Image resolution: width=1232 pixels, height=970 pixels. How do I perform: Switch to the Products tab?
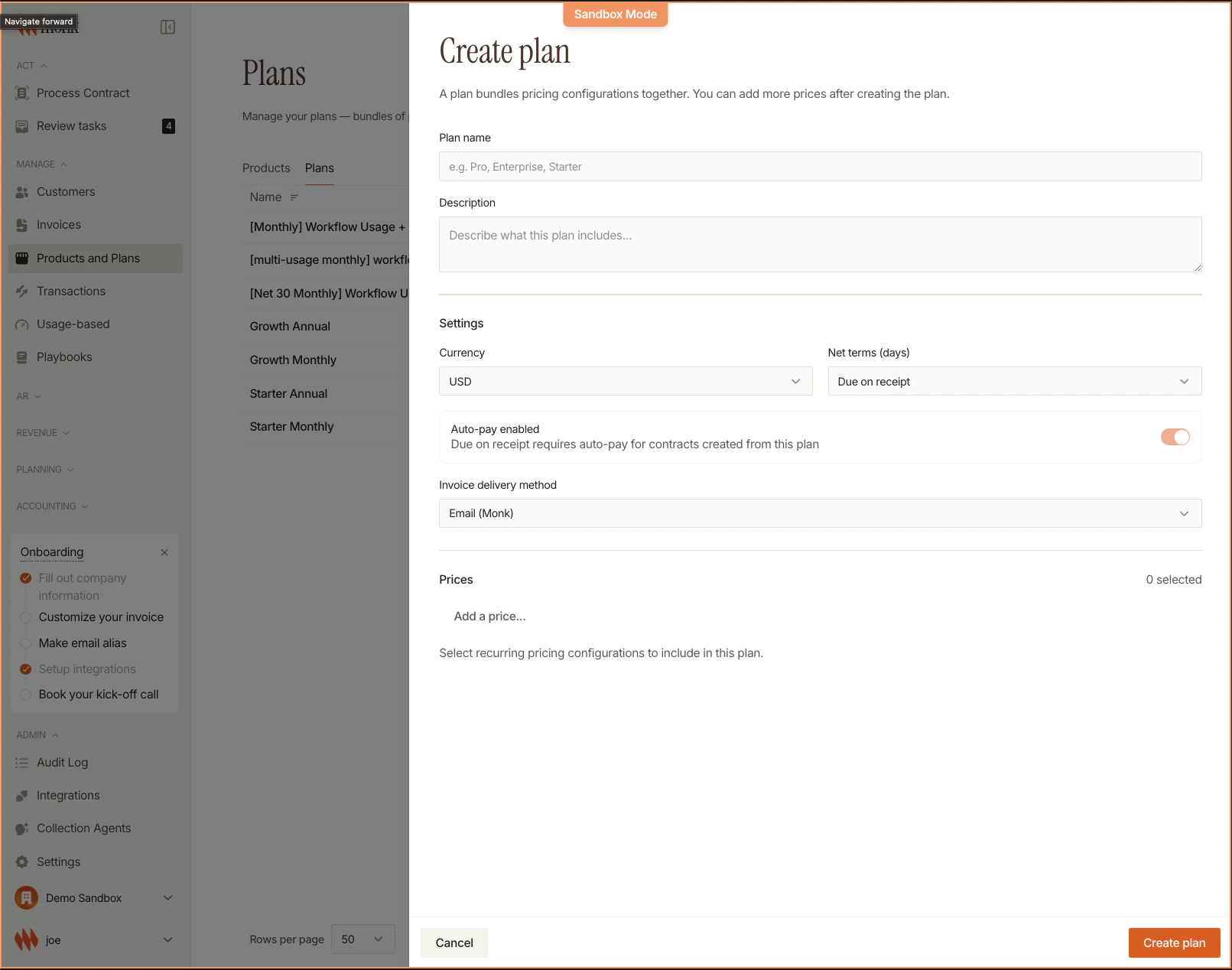coord(266,168)
